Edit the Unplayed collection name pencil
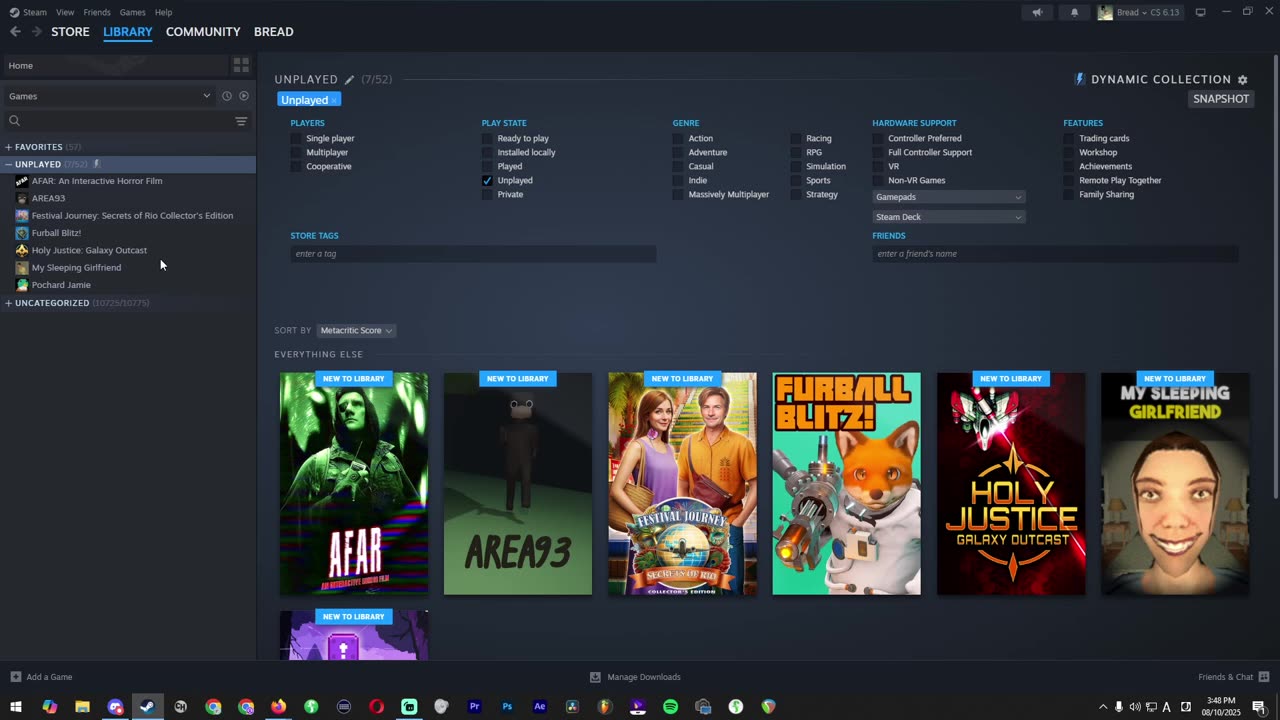The image size is (1280, 720). [349, 80]
